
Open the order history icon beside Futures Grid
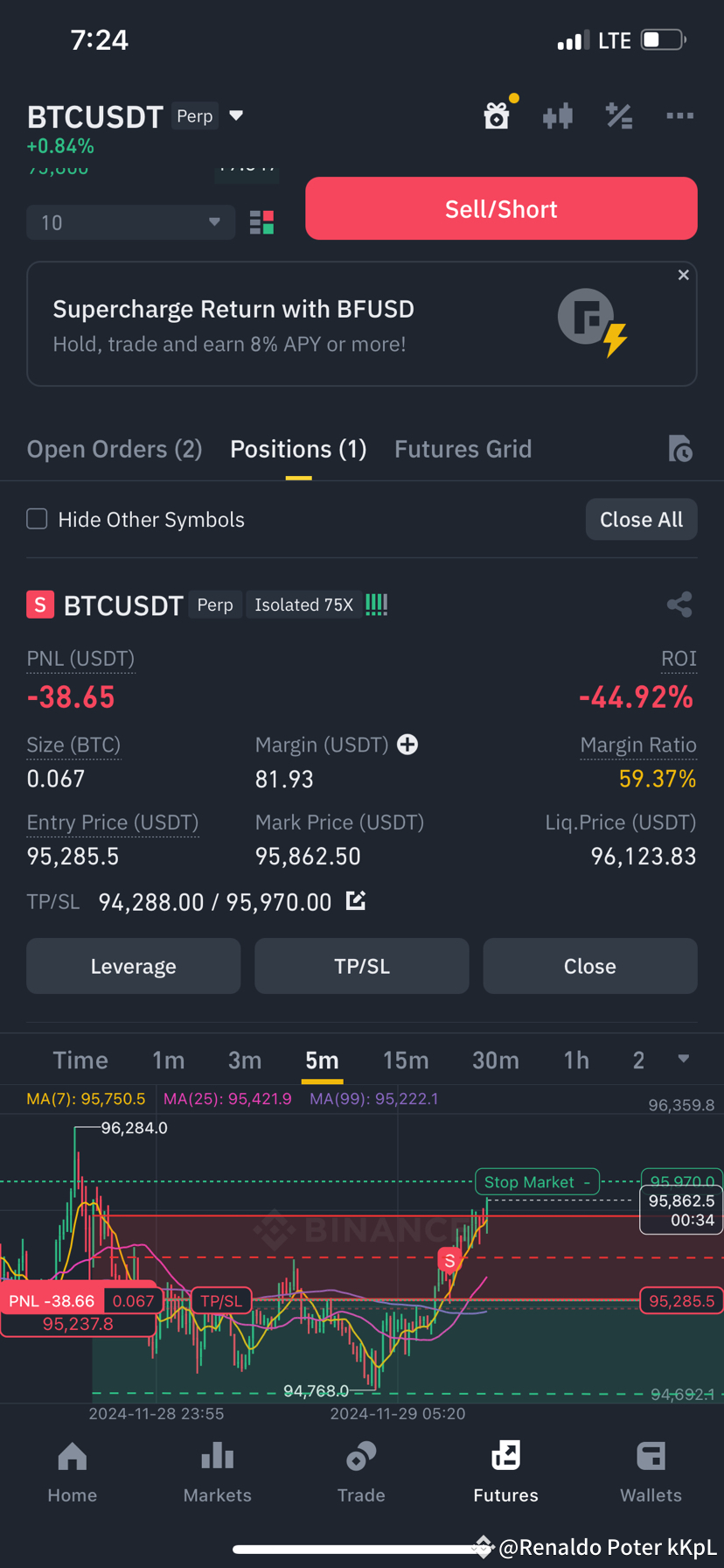tap(681, 448)
